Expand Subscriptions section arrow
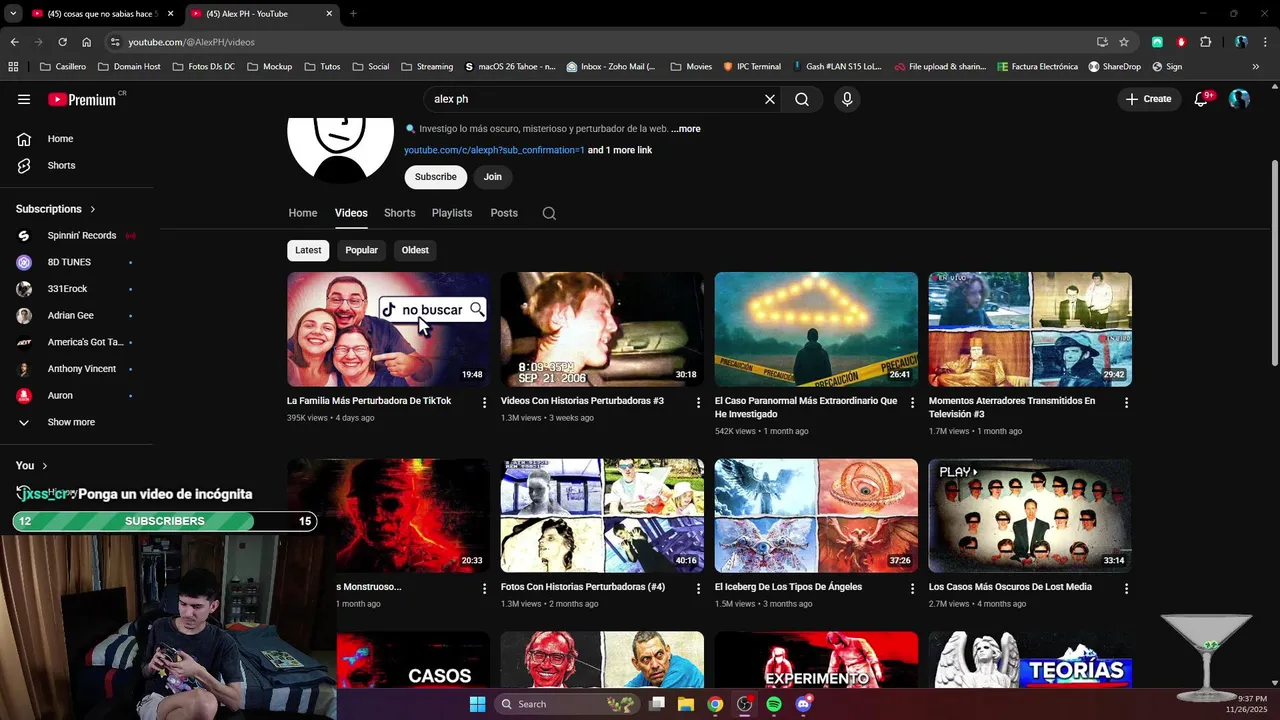Screen dimensions: 1280x720 [x=93, y=209]
